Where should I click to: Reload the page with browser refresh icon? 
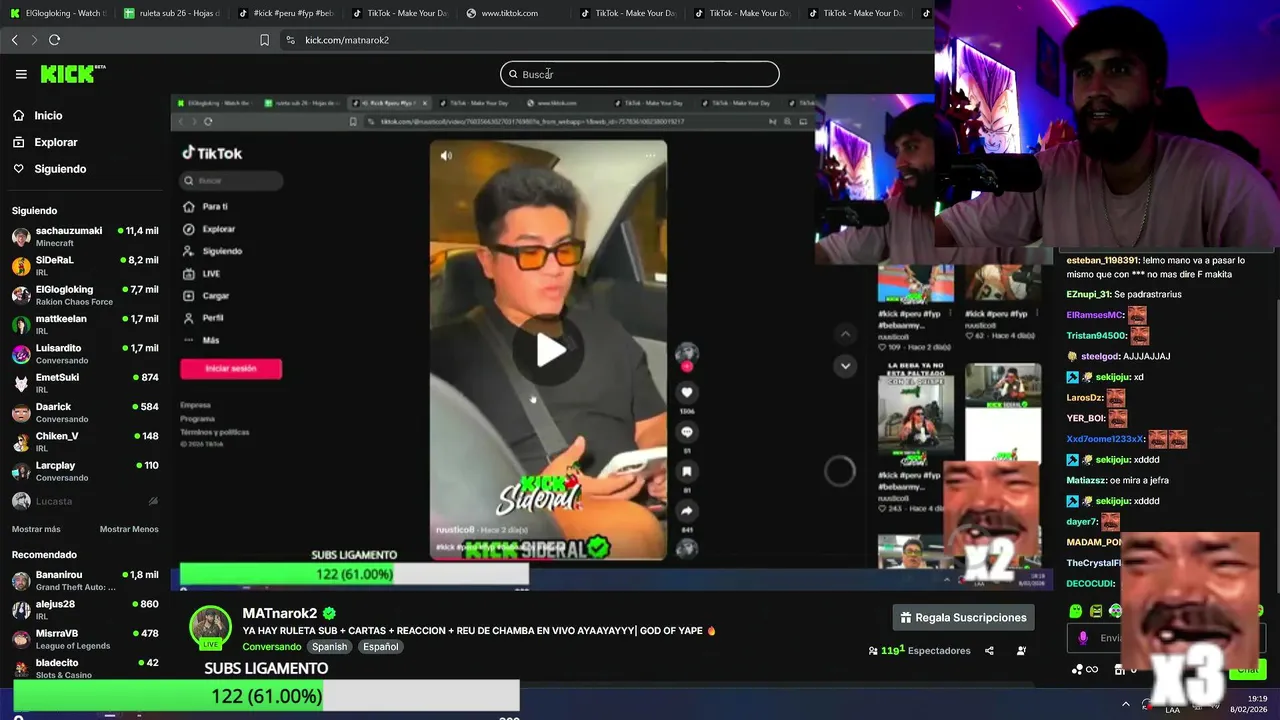54,40
